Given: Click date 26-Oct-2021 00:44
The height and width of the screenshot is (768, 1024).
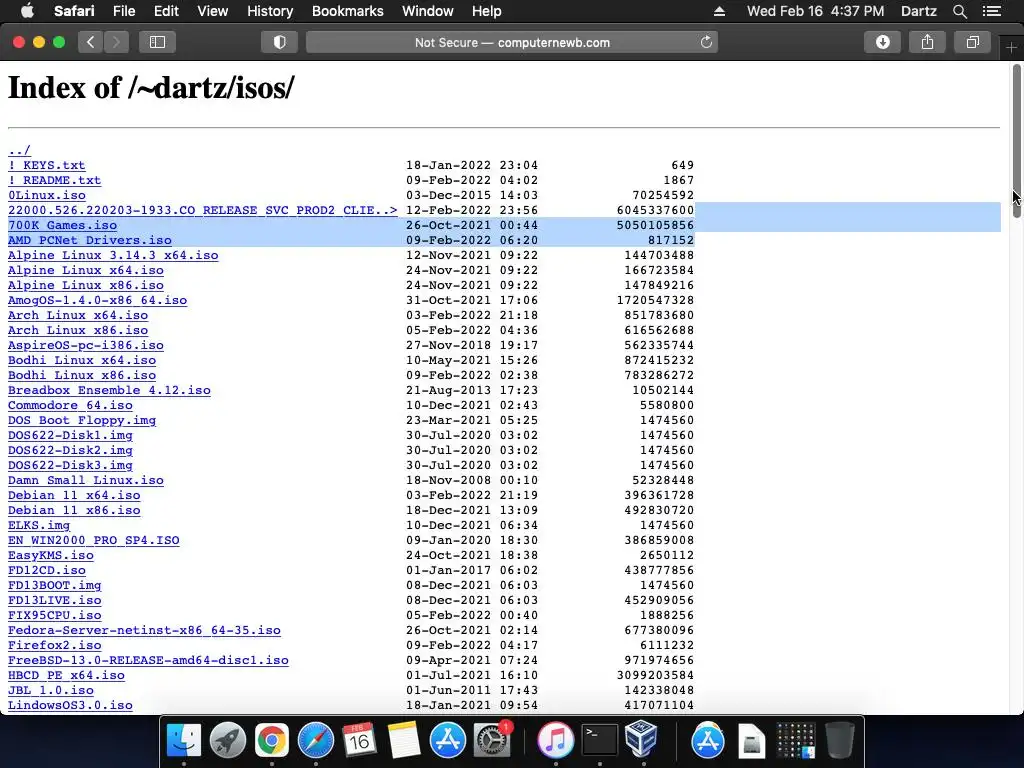Looking at the screenshot, I should coord(472,225).
